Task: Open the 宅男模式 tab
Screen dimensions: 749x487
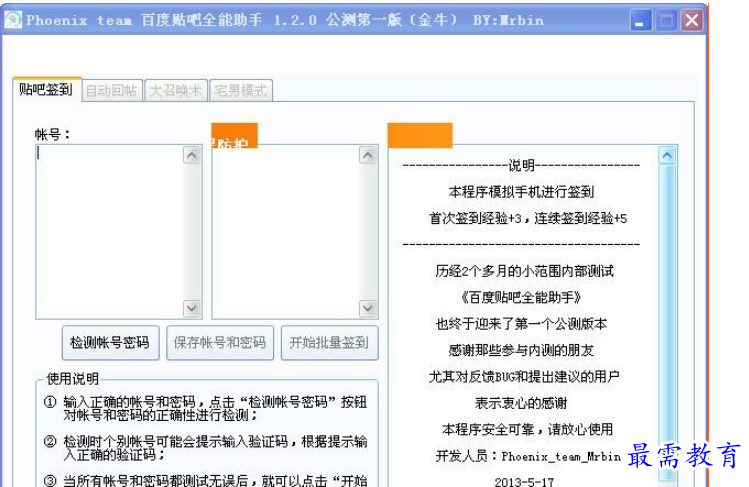Action: [x=241, y=90]
